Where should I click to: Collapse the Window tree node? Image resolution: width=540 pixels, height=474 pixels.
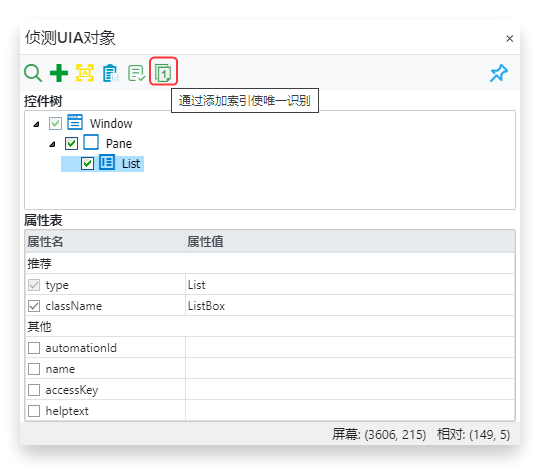tap(37, 124)
